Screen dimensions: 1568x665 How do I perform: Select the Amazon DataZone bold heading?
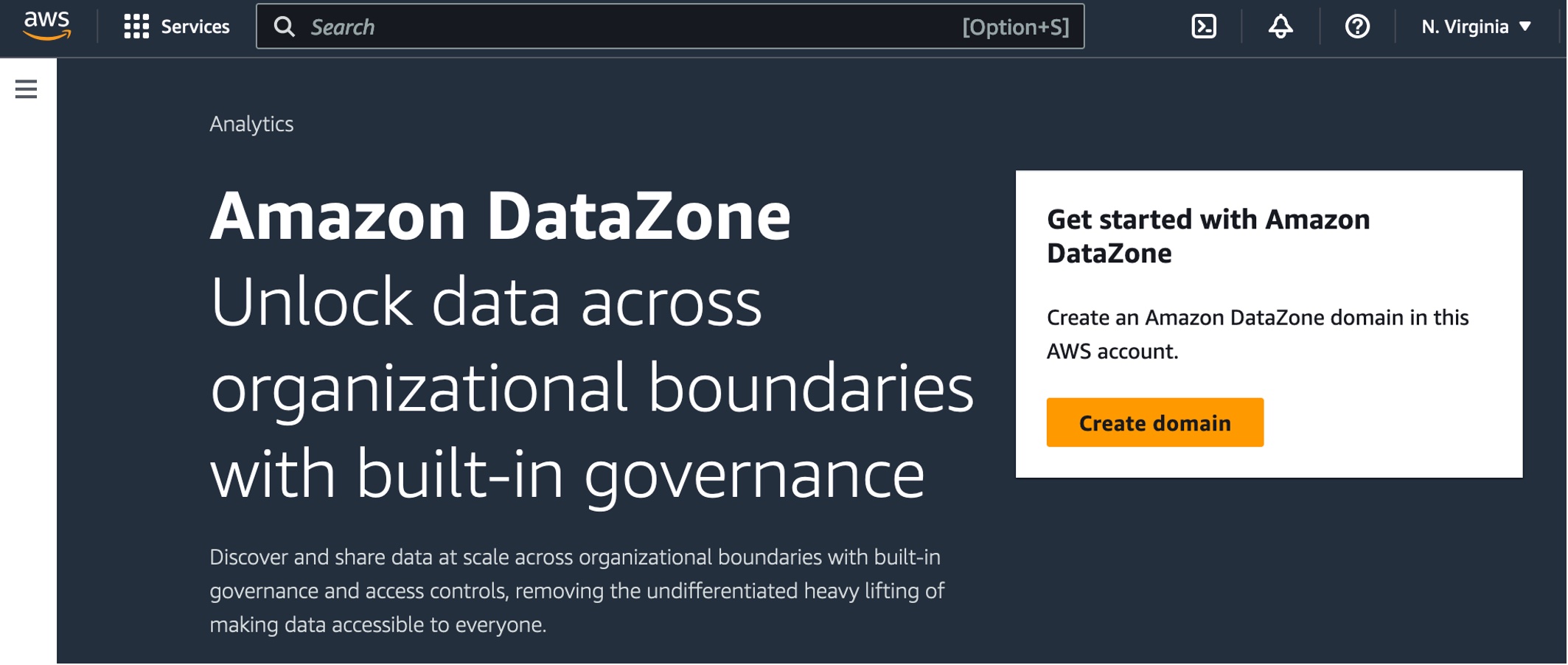tap(500, 216)
